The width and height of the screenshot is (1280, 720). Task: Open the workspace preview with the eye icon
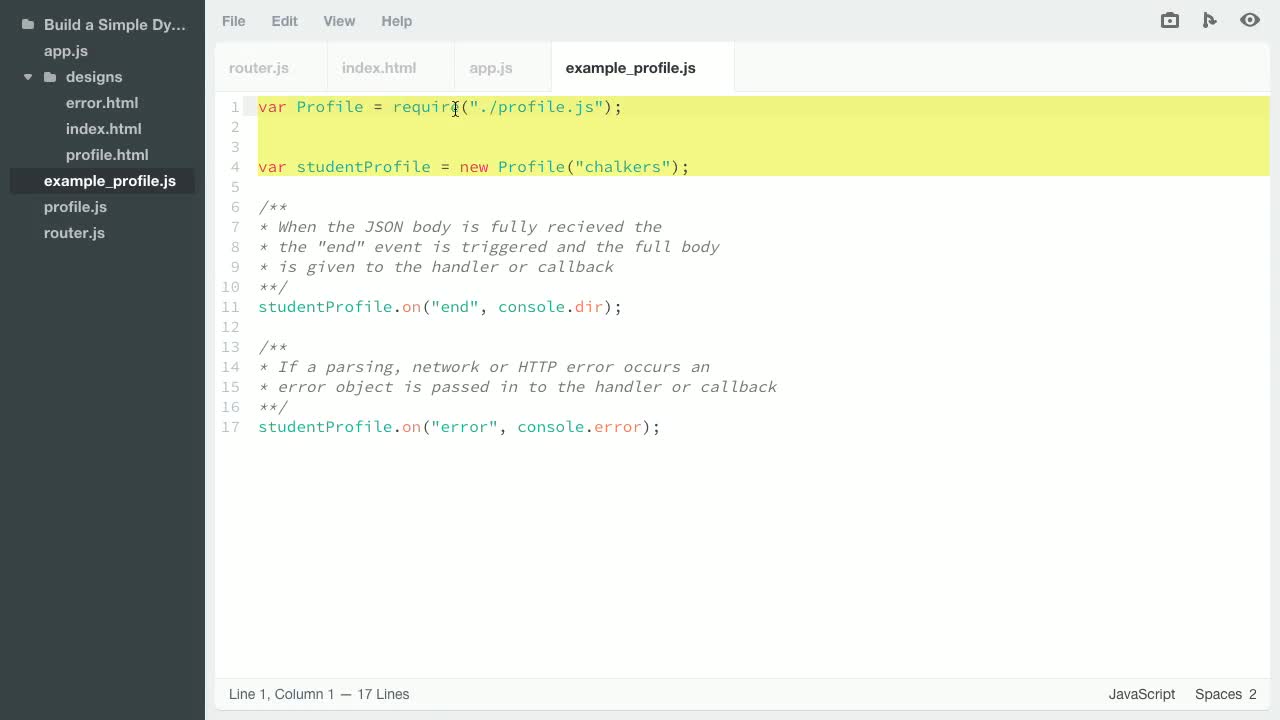point(1250,20)
